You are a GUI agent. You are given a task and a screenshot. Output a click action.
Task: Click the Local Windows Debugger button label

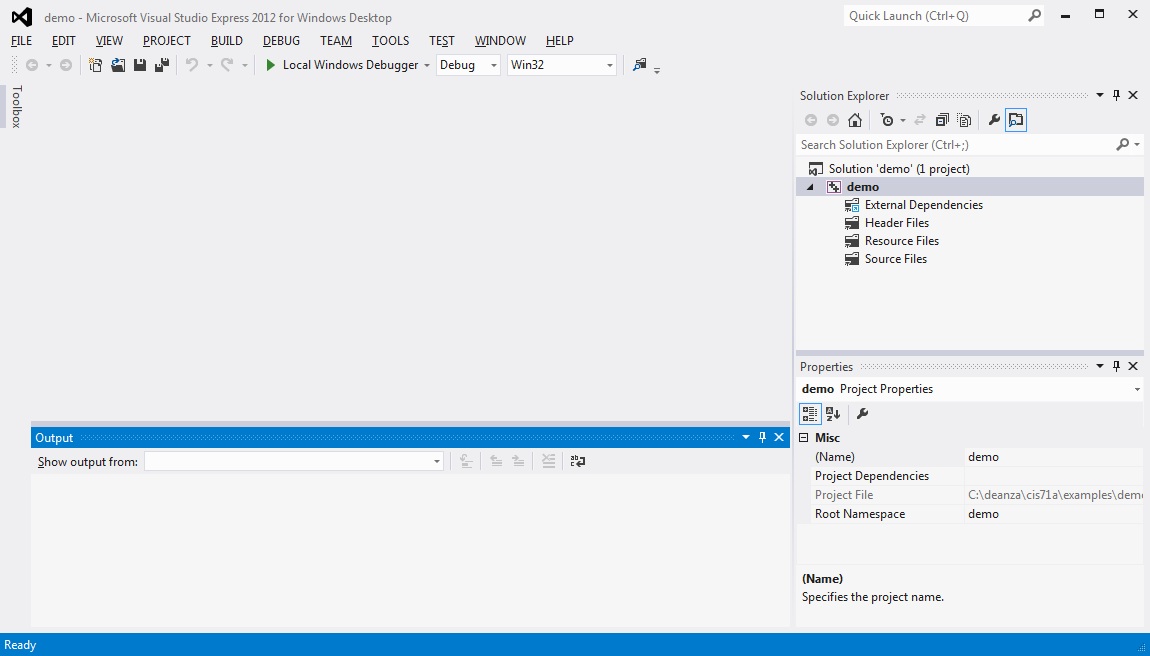tap(351, 65)
